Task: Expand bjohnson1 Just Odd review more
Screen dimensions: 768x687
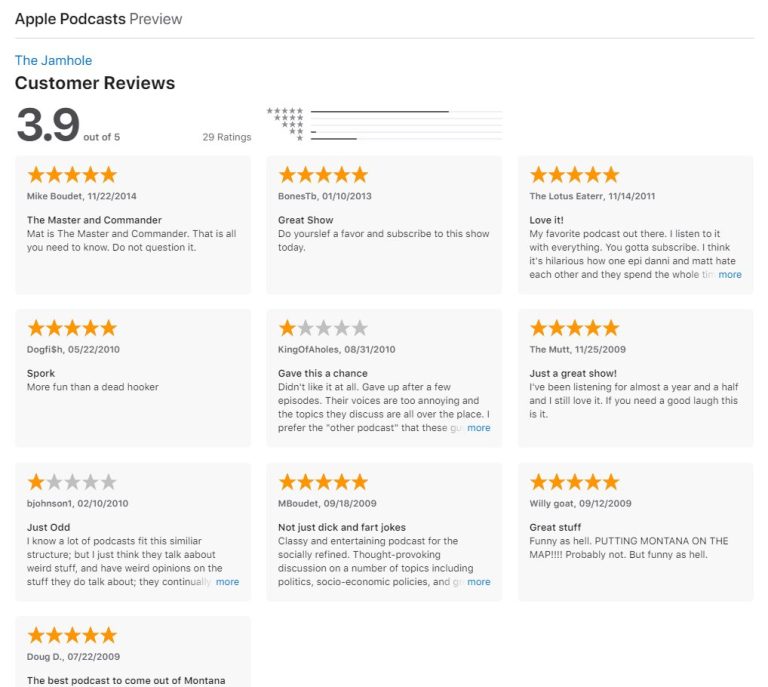Action: tap(227, 582)
